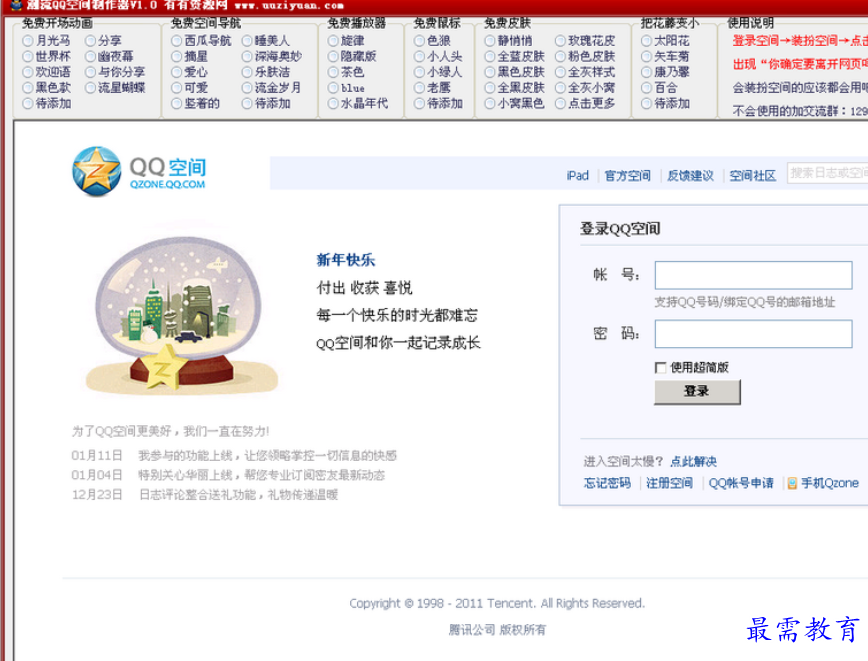The height and width of the screenshot is (661, 868).
Task: Choose the 全灰小窝 skin
Action: coord(560,87)
